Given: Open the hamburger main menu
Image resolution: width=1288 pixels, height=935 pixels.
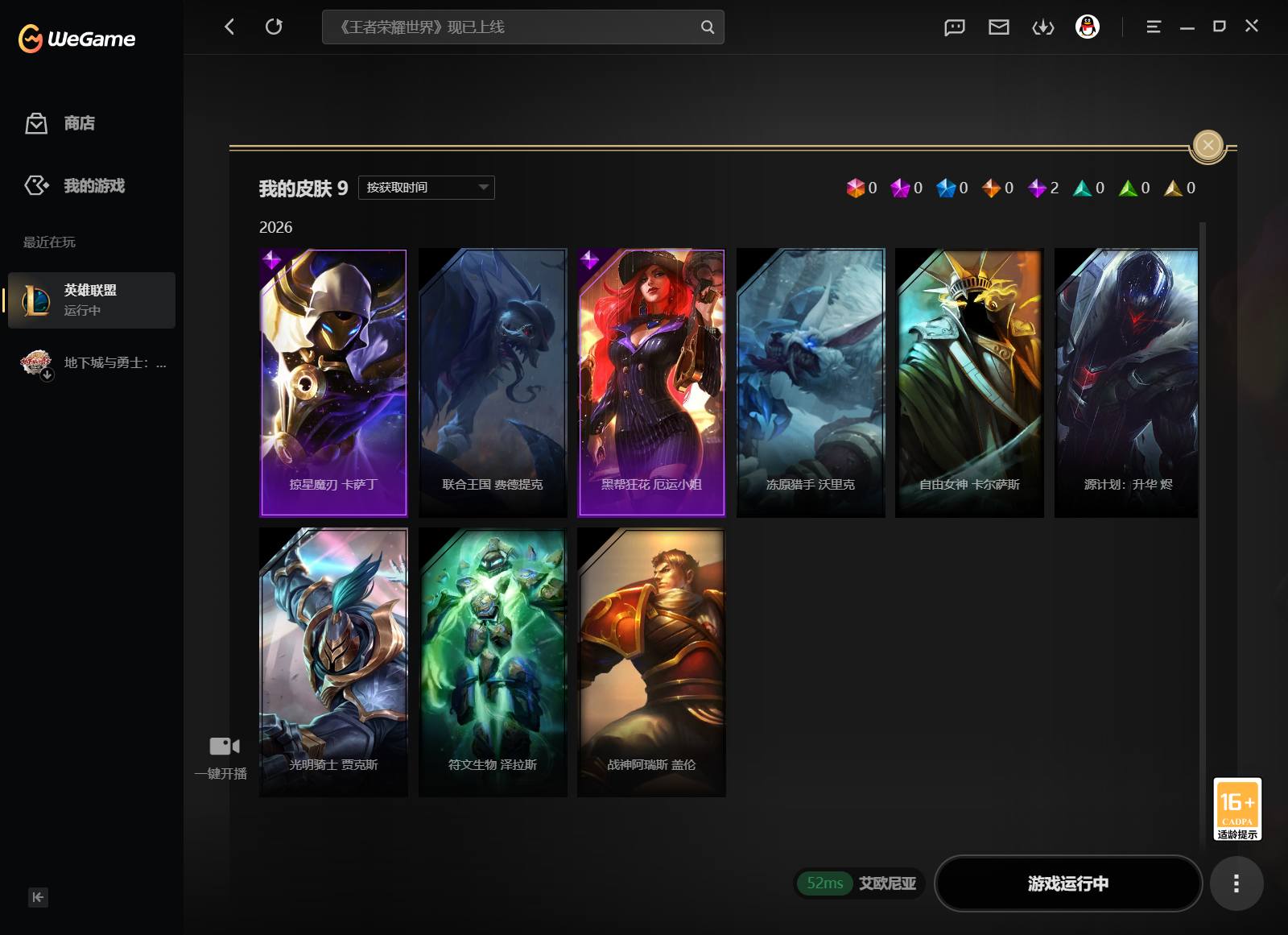Looking at the screenshot, I should click(1154, 27).
